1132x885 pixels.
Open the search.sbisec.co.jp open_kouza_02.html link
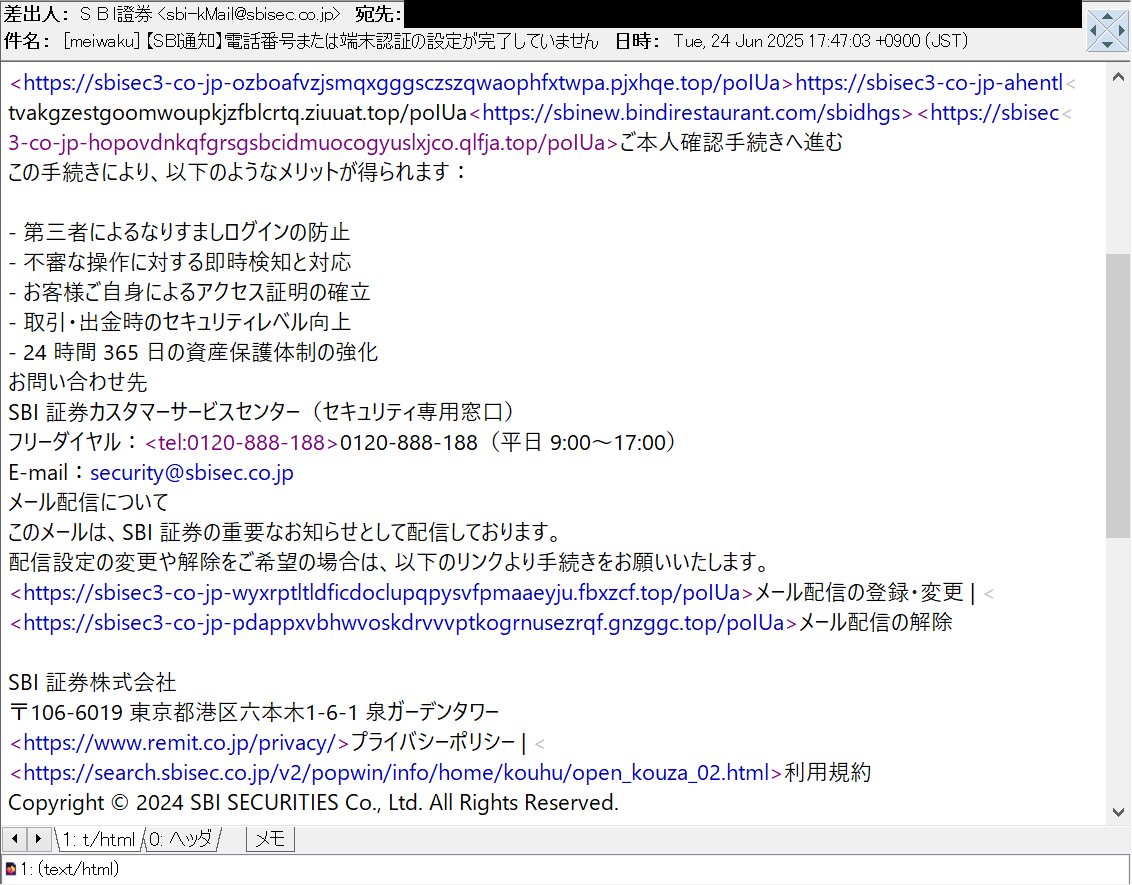tap(396, 772)
